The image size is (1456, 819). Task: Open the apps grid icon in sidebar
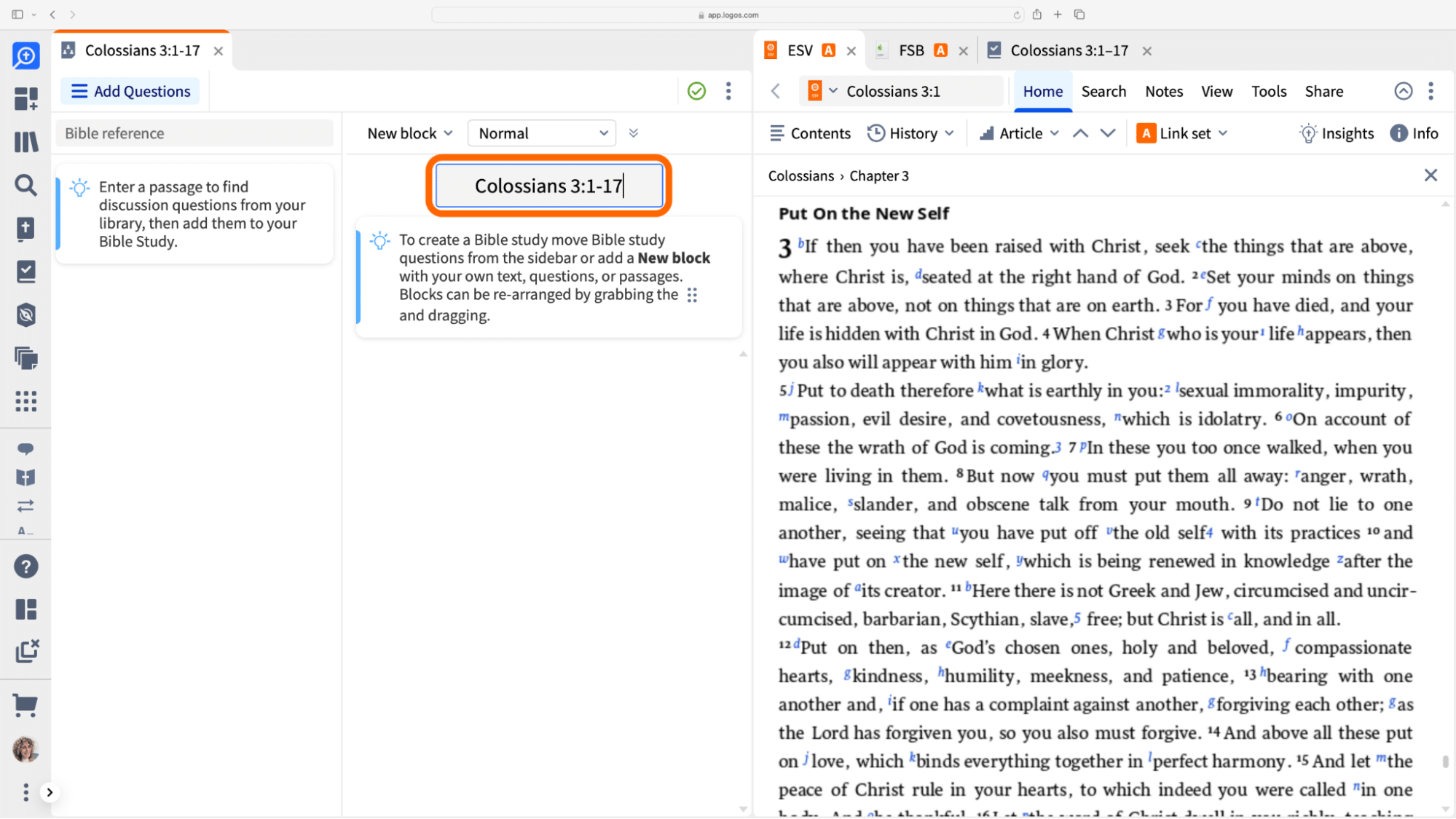pyautogui.click(x=25, y=401)
